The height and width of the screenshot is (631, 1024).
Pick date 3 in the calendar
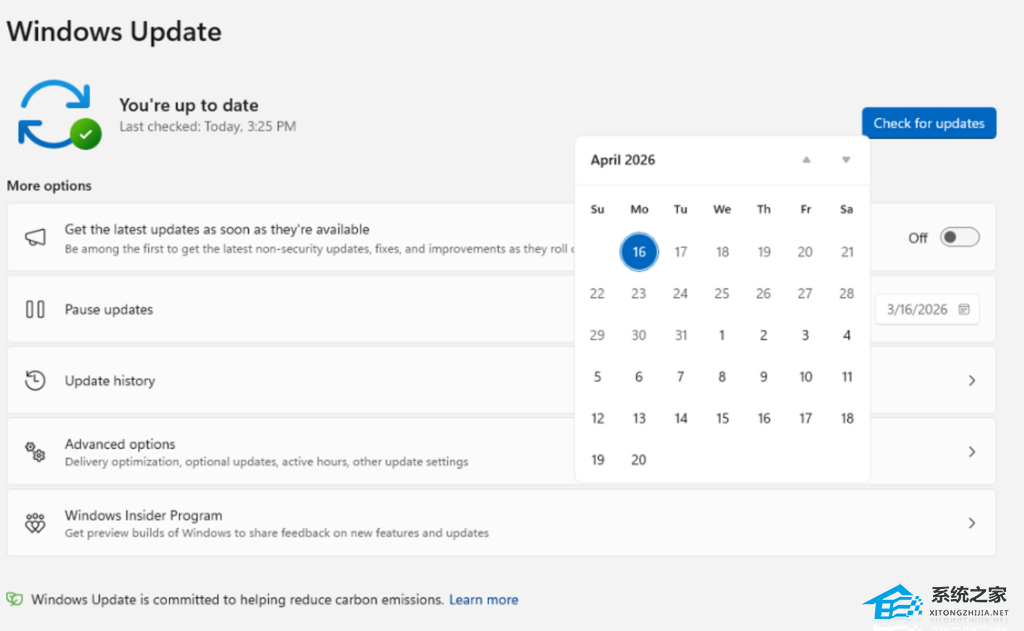(x=805, y=335)
